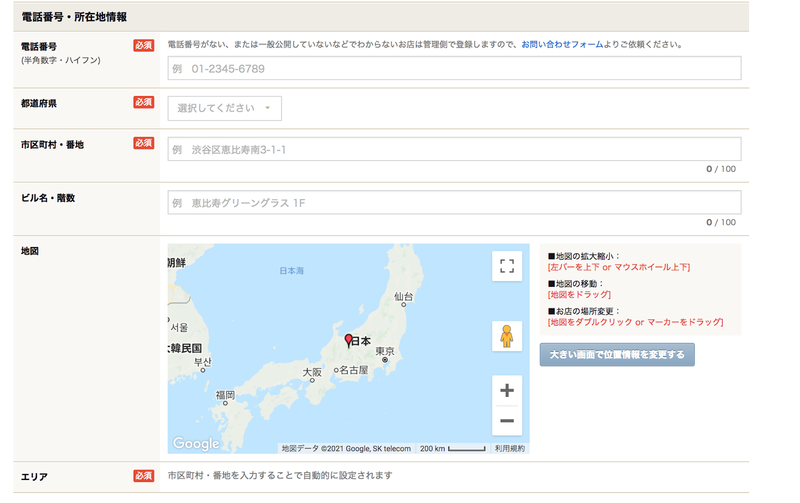Click the 福岡 city label on map
This screenshot has width=800, height=503.
point(225,395)
